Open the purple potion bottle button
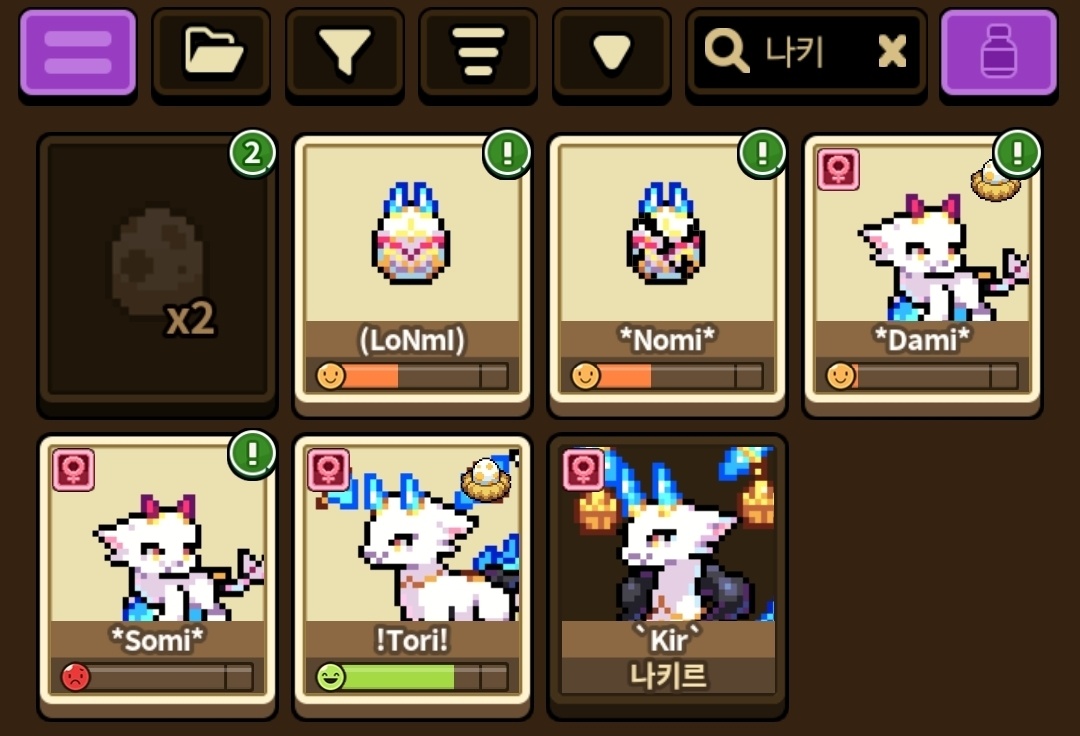 [999, 53]
